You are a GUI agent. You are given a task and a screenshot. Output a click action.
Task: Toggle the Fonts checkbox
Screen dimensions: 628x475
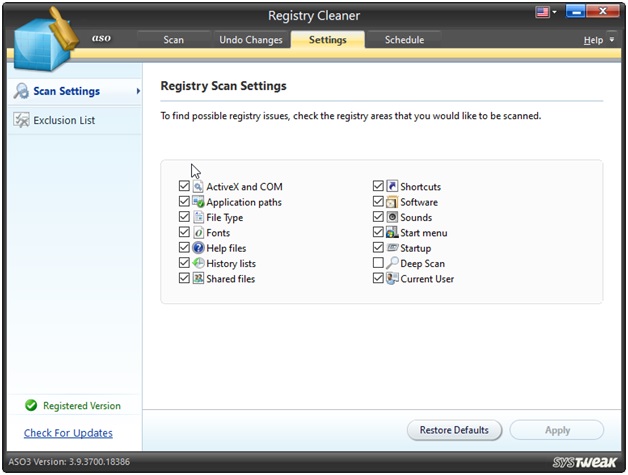pos(184,232)
